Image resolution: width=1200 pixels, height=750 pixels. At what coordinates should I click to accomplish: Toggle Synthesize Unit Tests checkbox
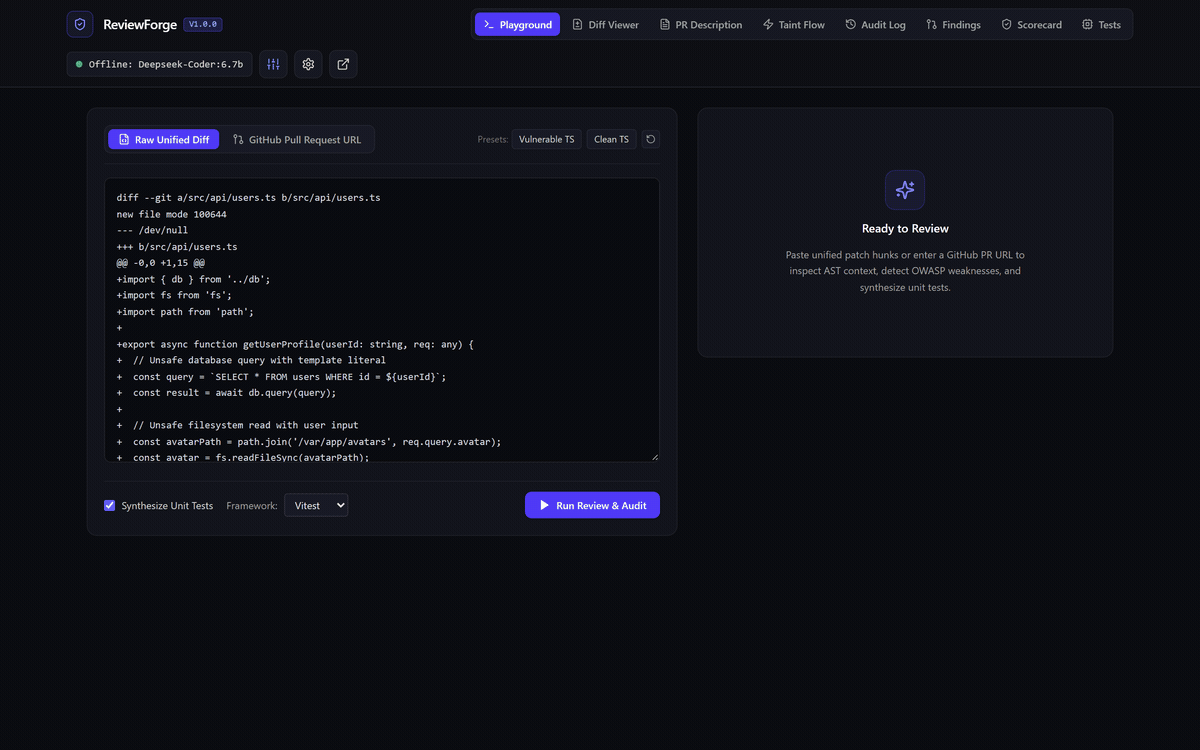[x=110, y=505]
